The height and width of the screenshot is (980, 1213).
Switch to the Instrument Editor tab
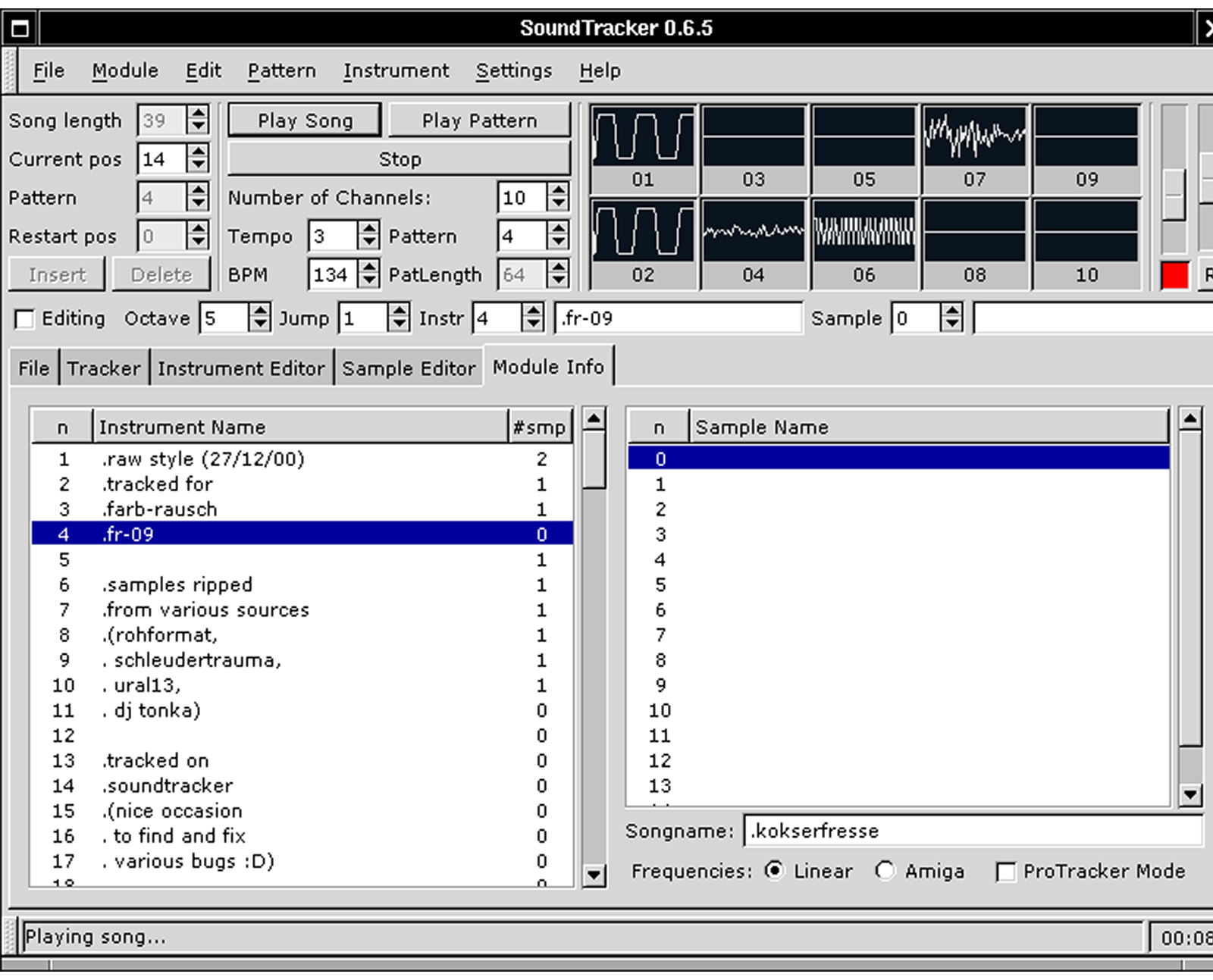(241, 368)
